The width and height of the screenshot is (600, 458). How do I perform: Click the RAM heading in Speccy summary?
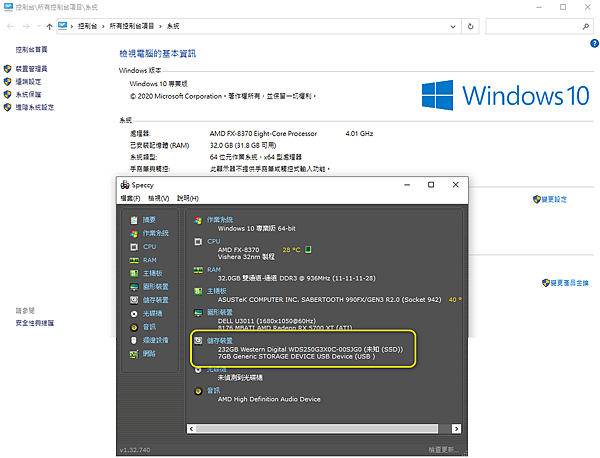[x=214, y=270]
